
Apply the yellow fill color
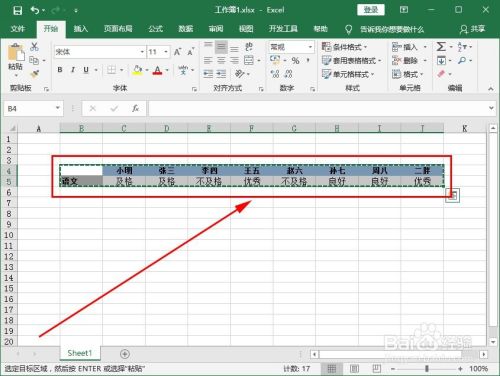click(x=137, y=70)
